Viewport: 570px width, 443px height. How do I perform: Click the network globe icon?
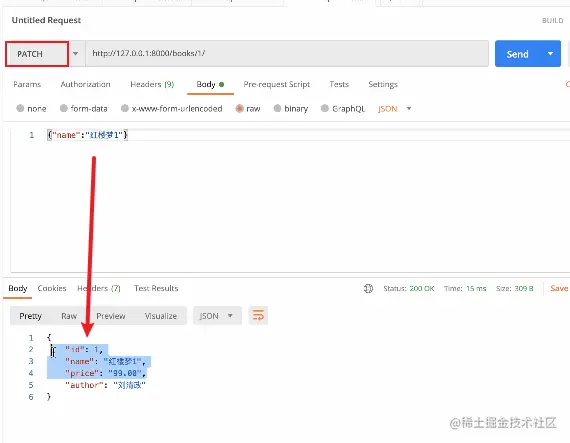[x=368, y=289]
